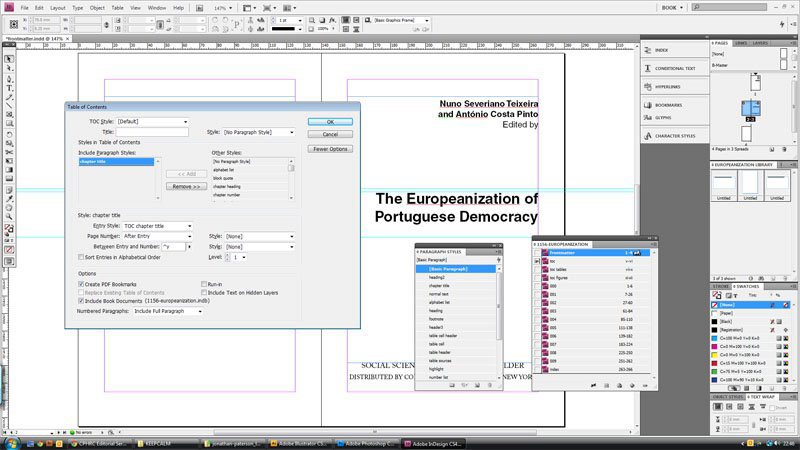
Task: Open the Object menu
Action: click(97, 8)
